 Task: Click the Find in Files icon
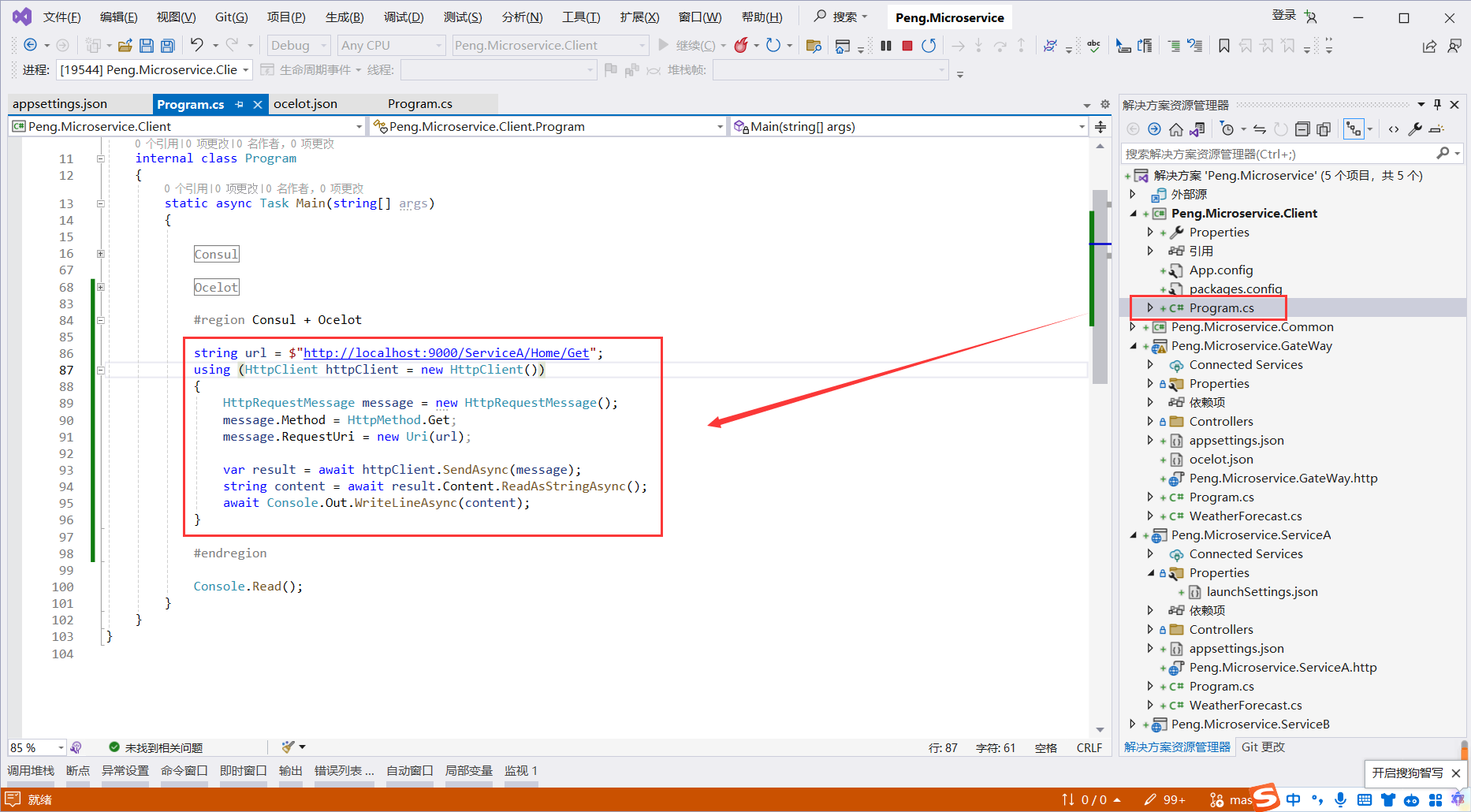coord(814,46)
